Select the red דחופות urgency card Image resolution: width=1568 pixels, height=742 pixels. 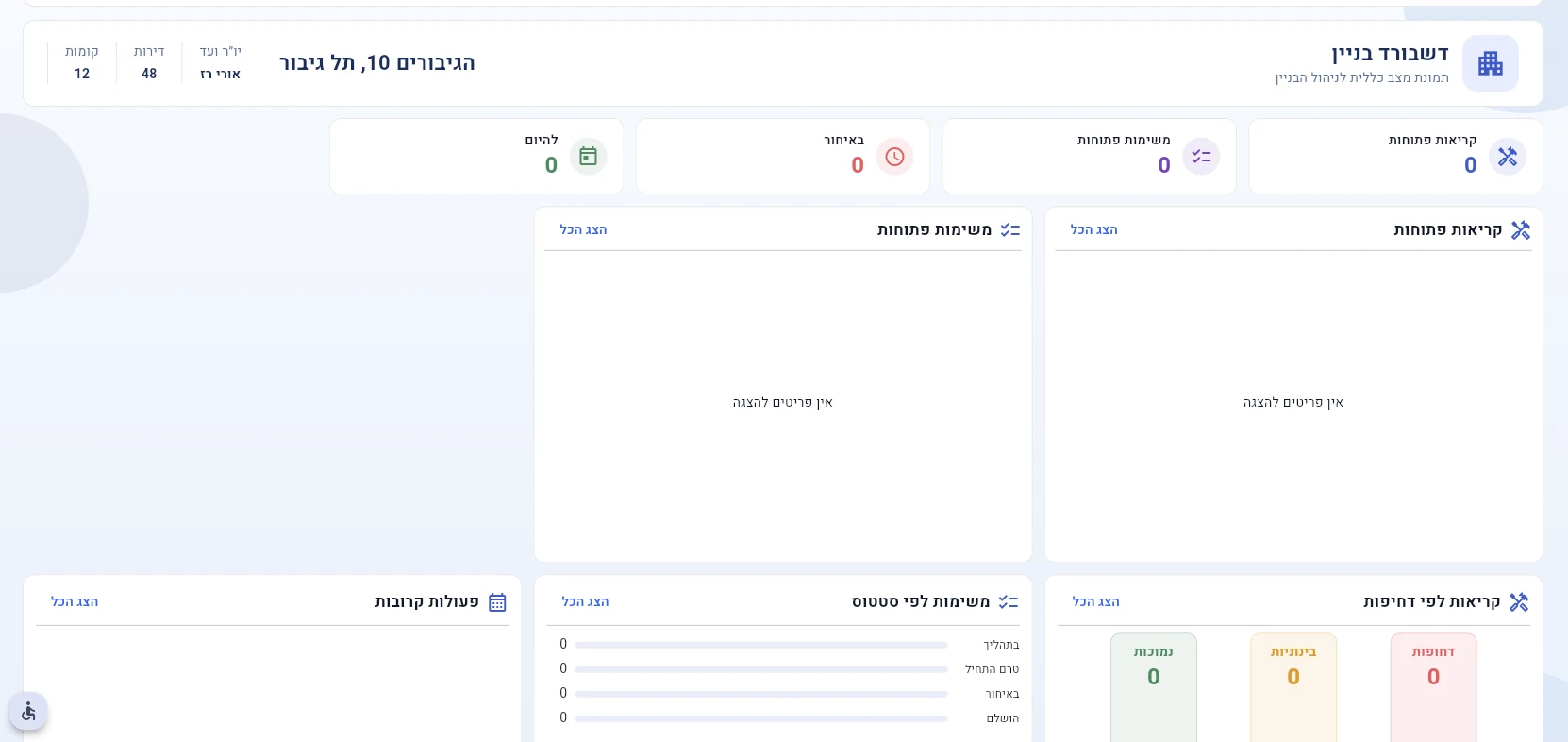click(x=1433, y=687)
